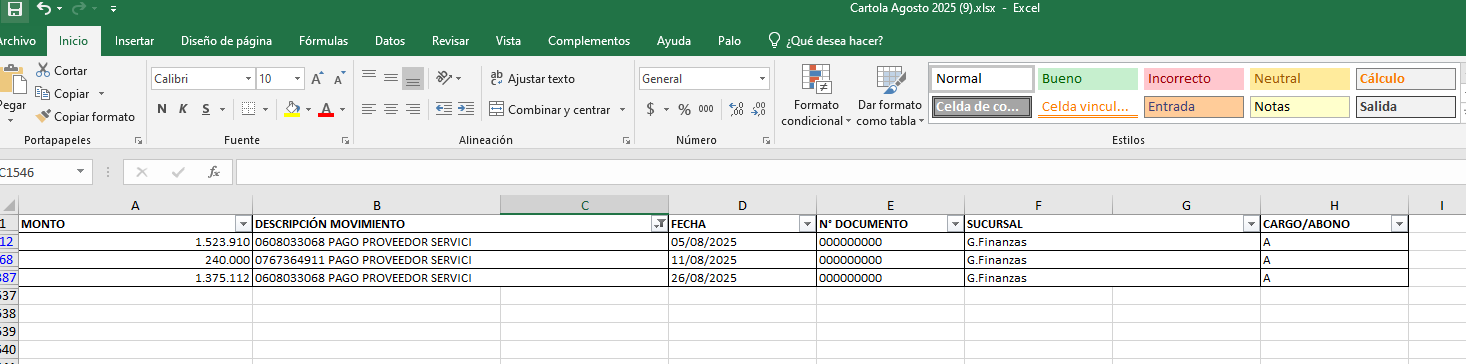Open the font size dropdown
Screen dimensions: 1466x364
[298, 78]
